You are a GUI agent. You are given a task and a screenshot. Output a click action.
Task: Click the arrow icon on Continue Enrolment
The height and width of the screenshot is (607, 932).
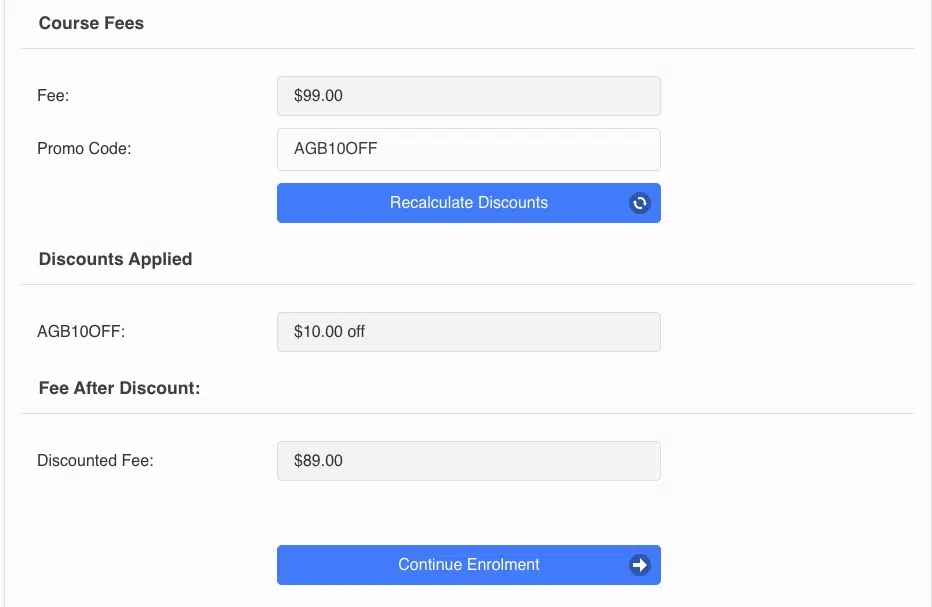tap(640, 565)
